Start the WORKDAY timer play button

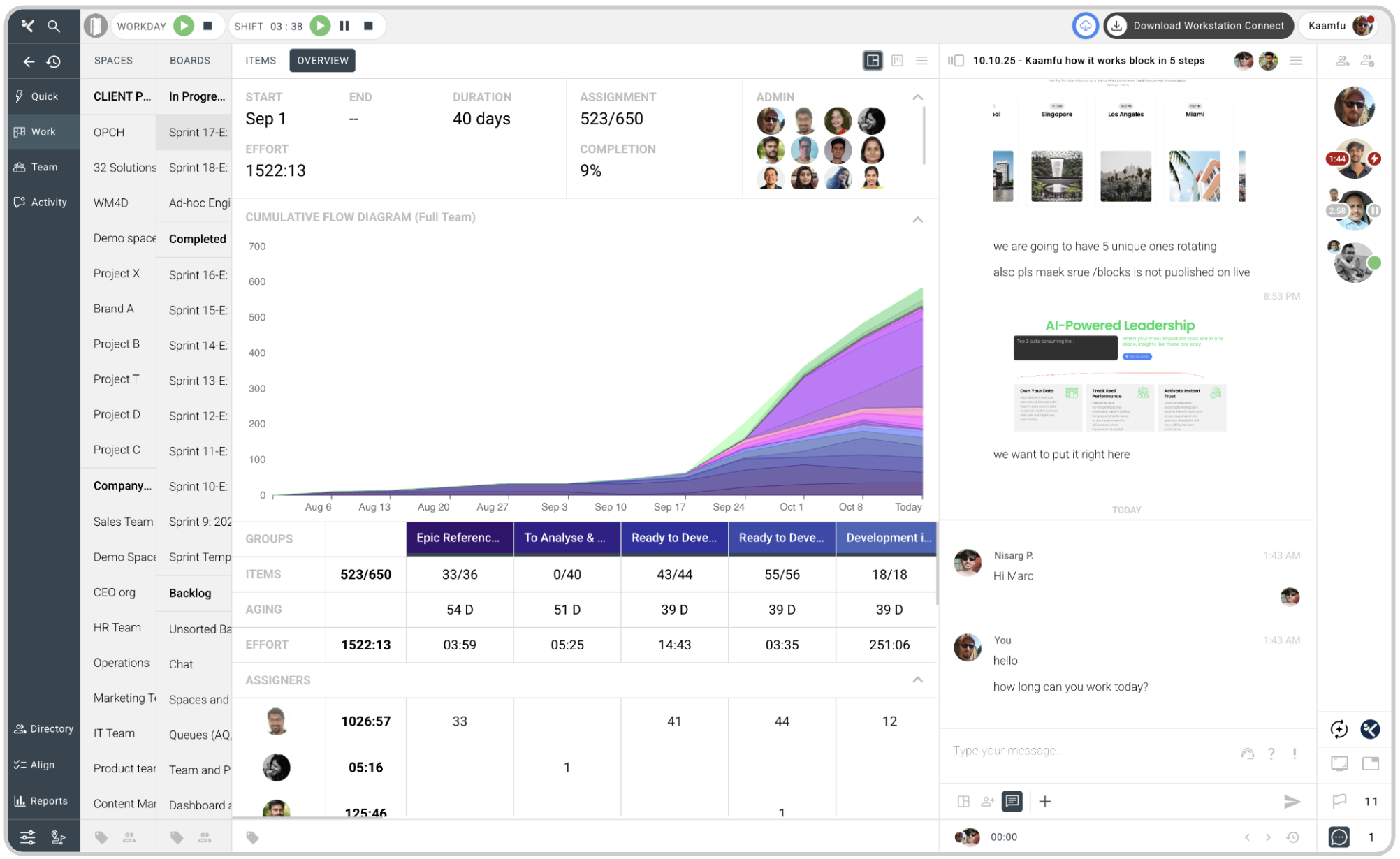184,26
